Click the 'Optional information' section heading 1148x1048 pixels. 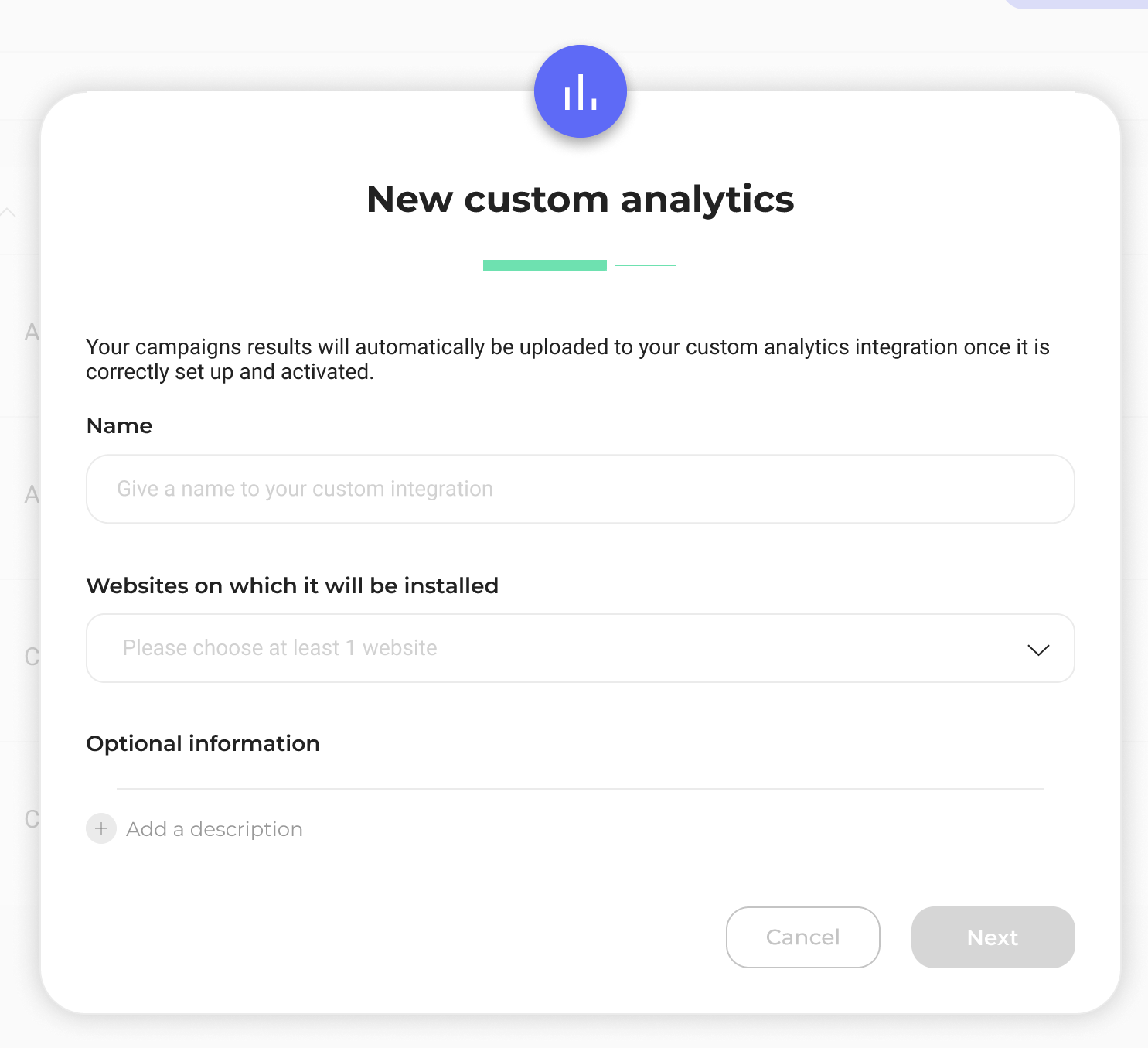[203, 744]
